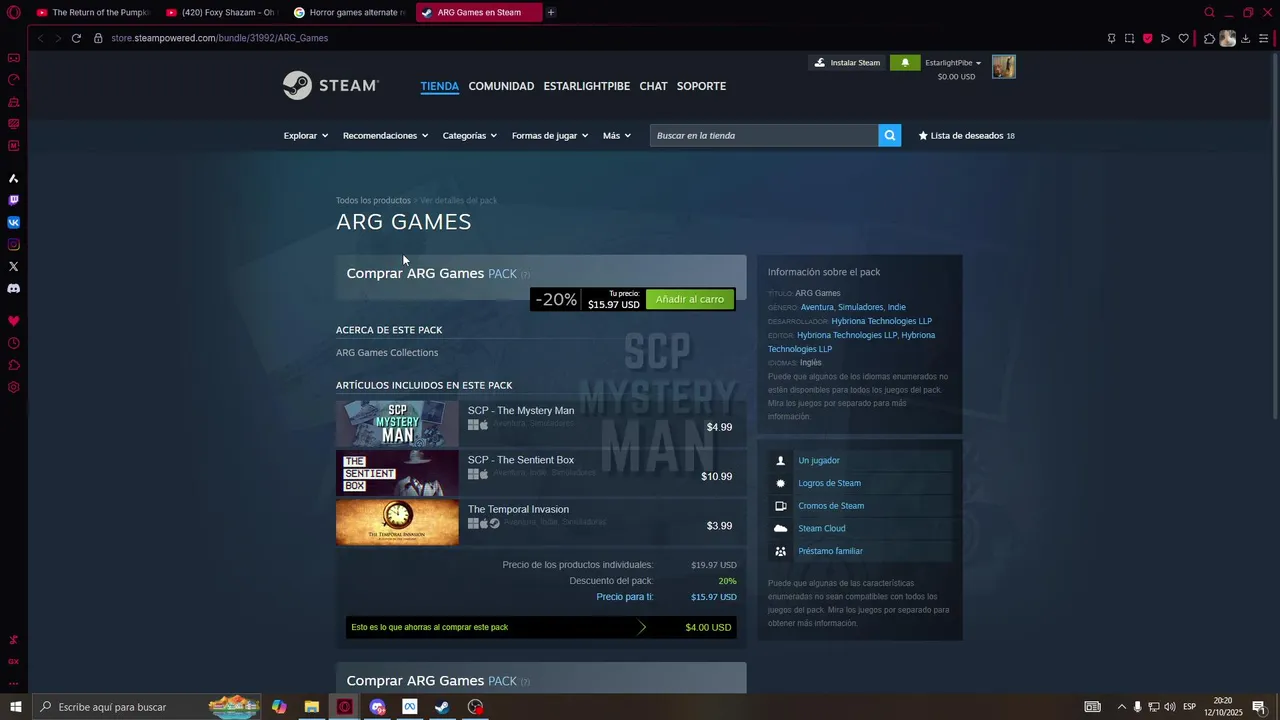Open Steam app in Windows taskbar

pos(442,707)
